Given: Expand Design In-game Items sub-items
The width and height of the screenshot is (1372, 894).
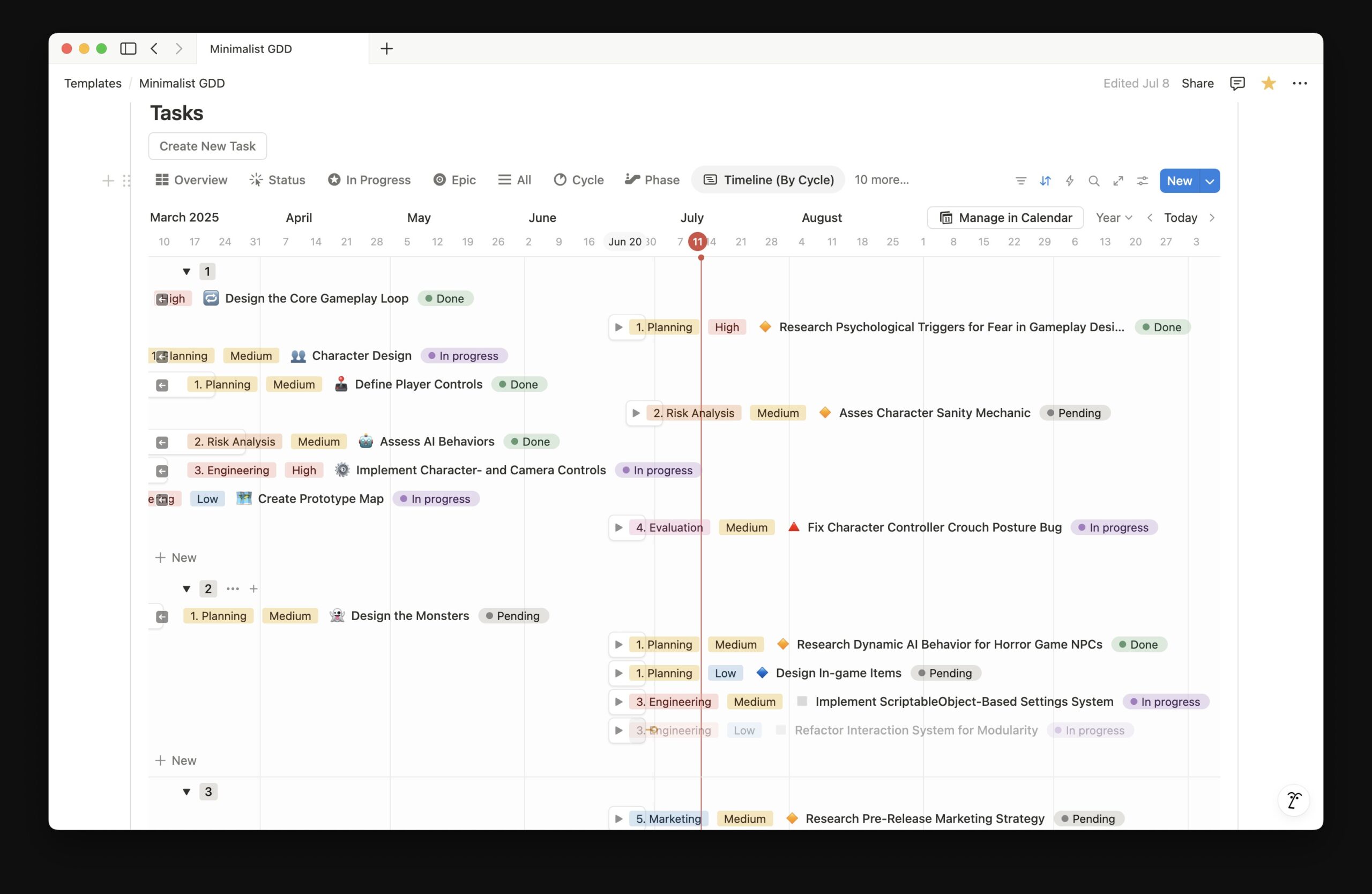Looking at the screenshot, I should [x=618, y=673].
